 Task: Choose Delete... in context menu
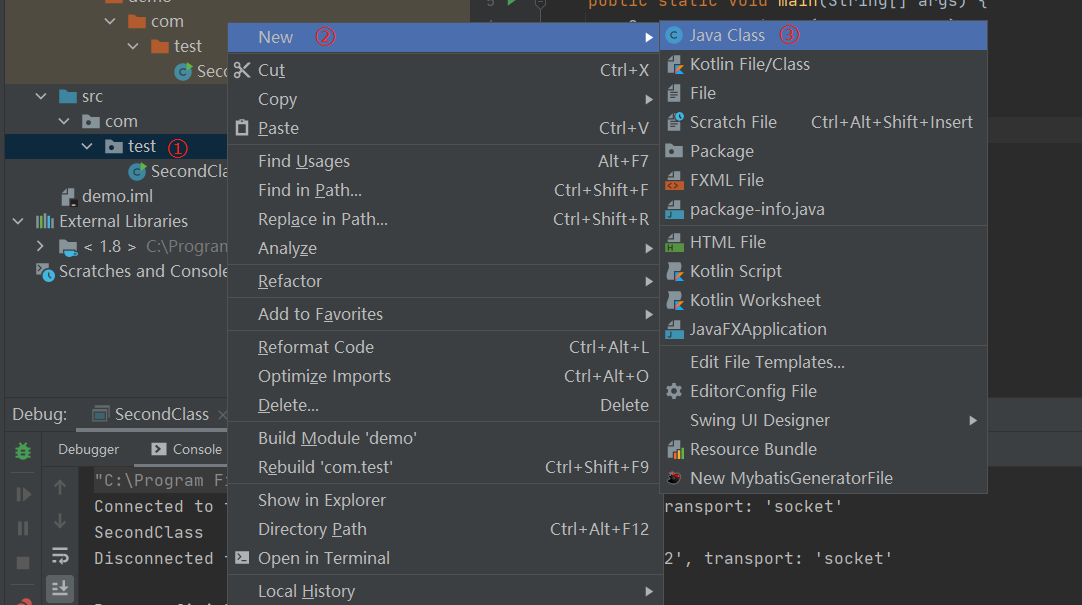click(445, 405)
